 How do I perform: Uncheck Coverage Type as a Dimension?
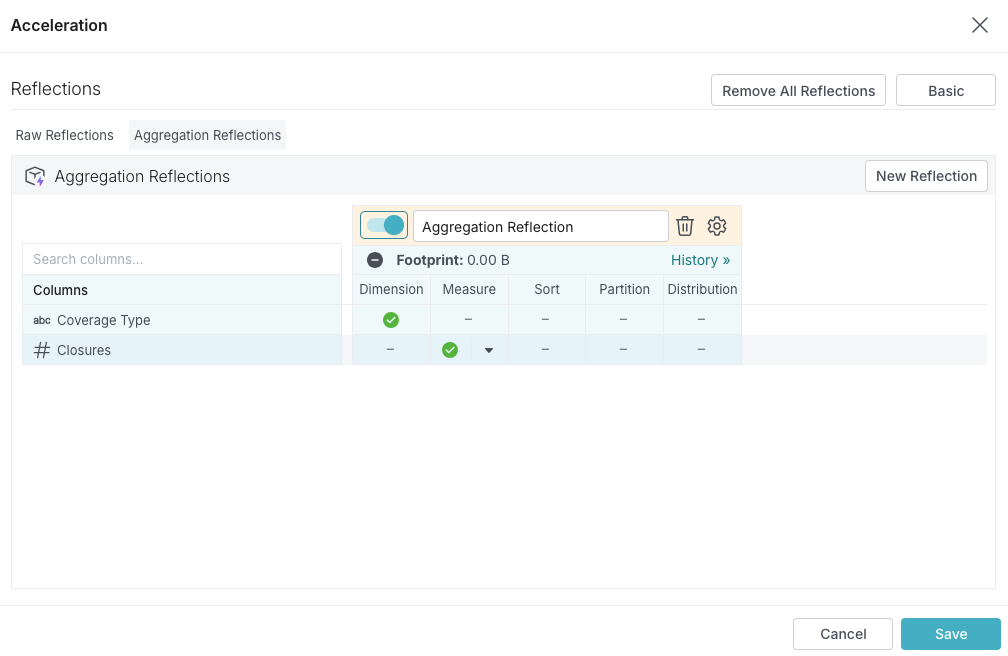click(x=391, y=320)
